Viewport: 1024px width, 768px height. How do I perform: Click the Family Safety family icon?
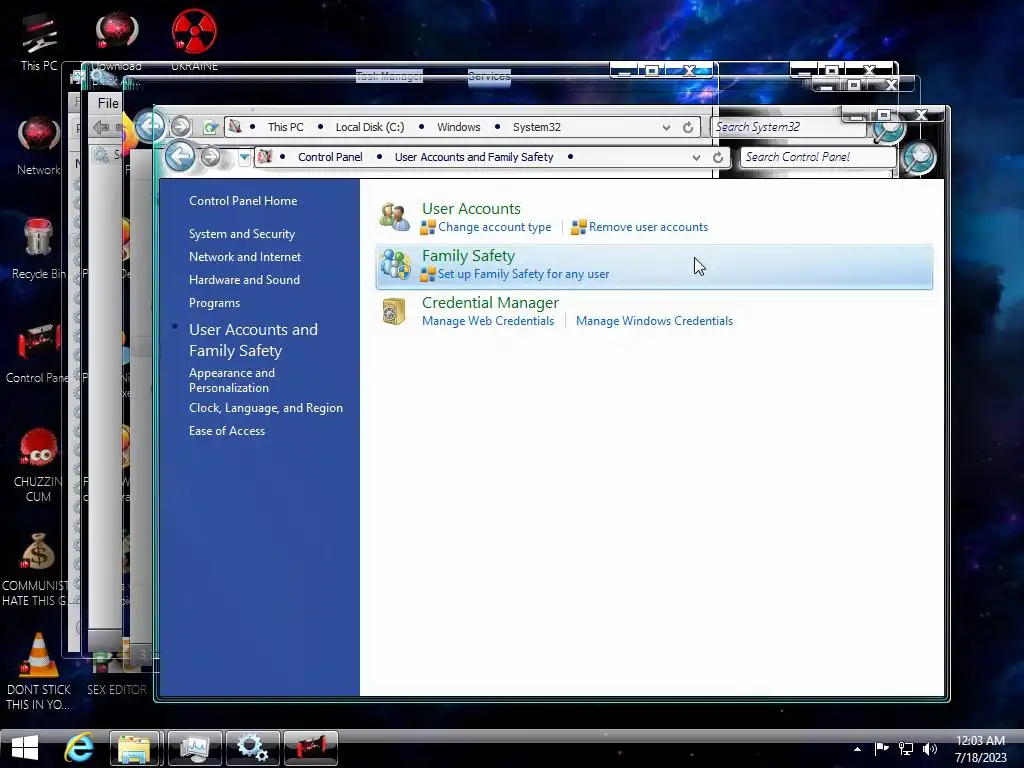395,264
